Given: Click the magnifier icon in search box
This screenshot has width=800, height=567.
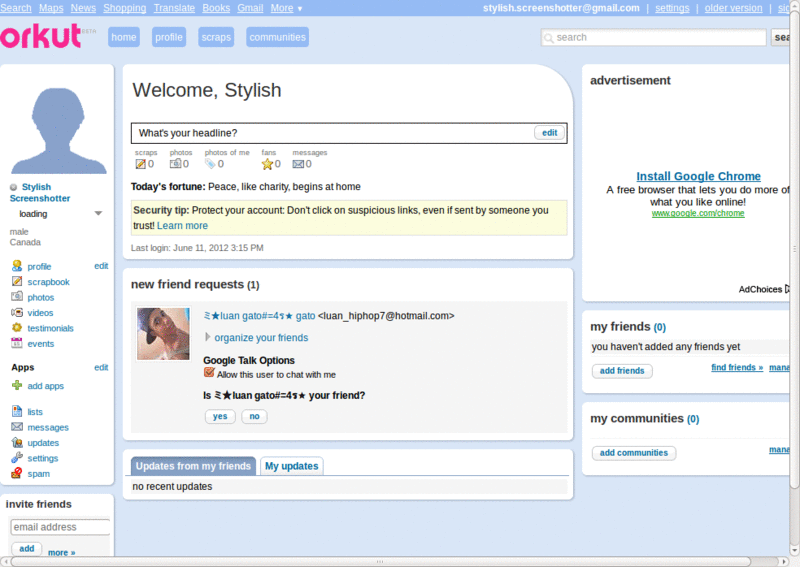Looking at the screenshot, I should pos(549,38).
